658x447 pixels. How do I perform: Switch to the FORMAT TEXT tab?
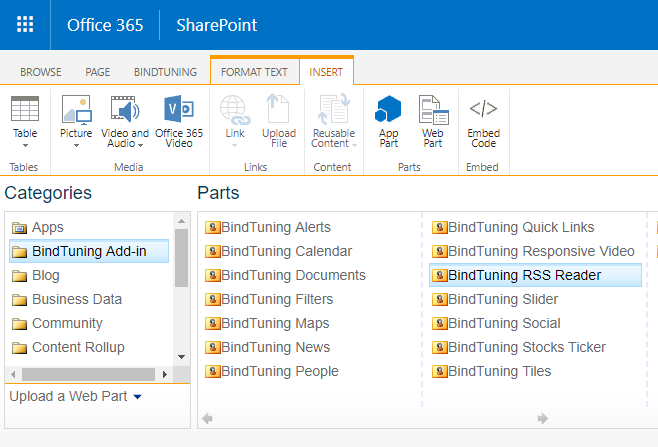coord(254,72)
